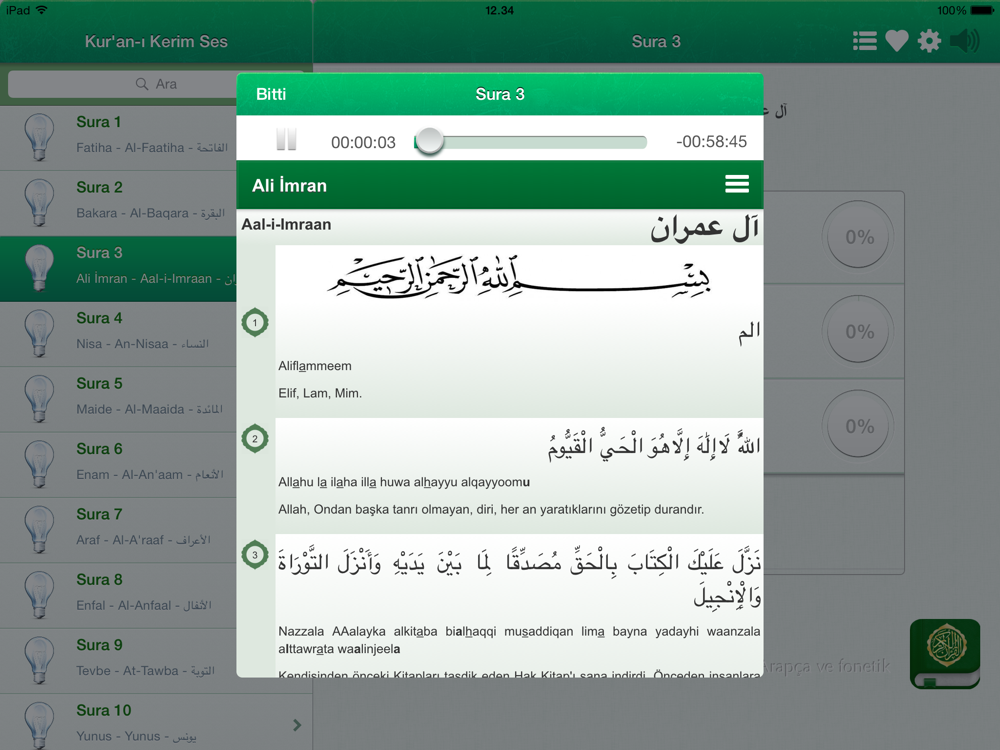Viewport: 1000px width, 750px height.
Task: Click the battery indicator in status bar
Action: pos(982,10)
